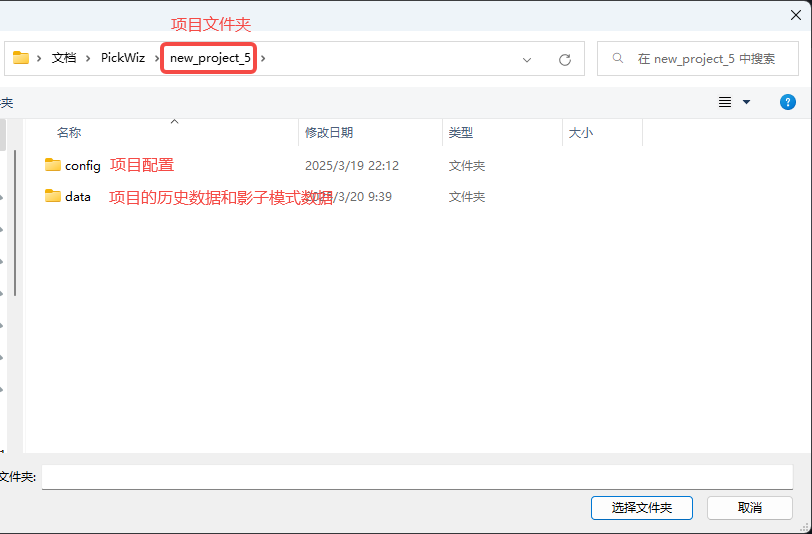Screen dimensions: 812x534
Task: Click the search box for new_project_5
Action: tap(710, 59)
